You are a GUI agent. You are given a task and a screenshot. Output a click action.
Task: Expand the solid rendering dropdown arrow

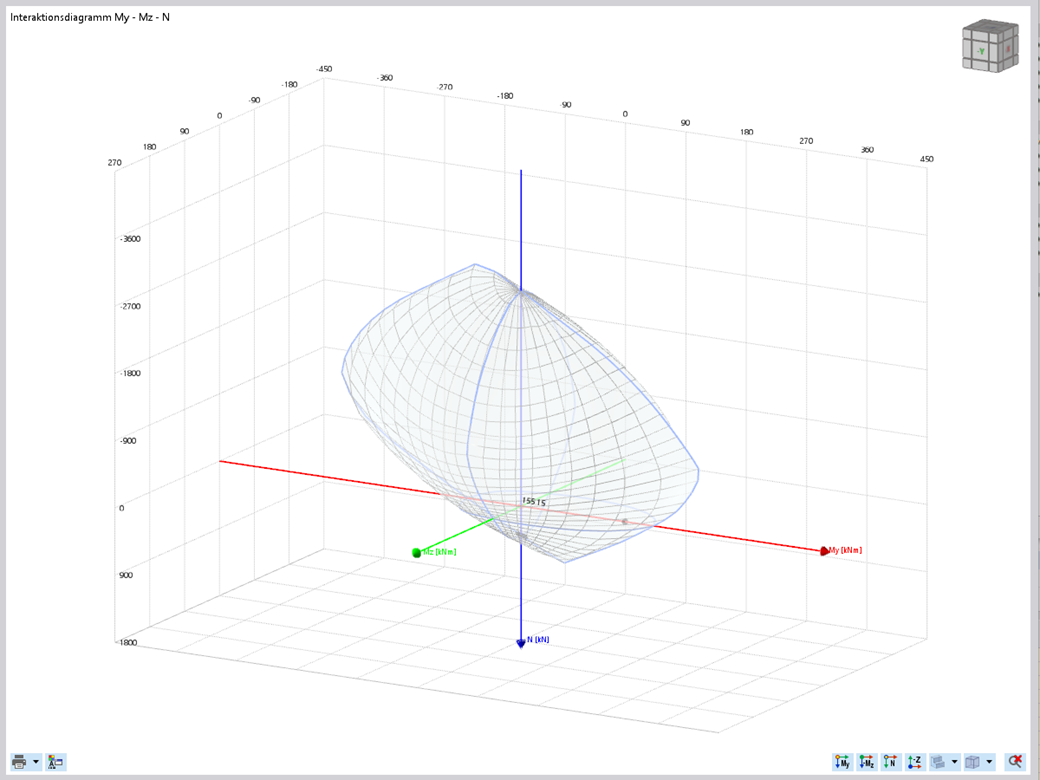(x=953, y=761)
